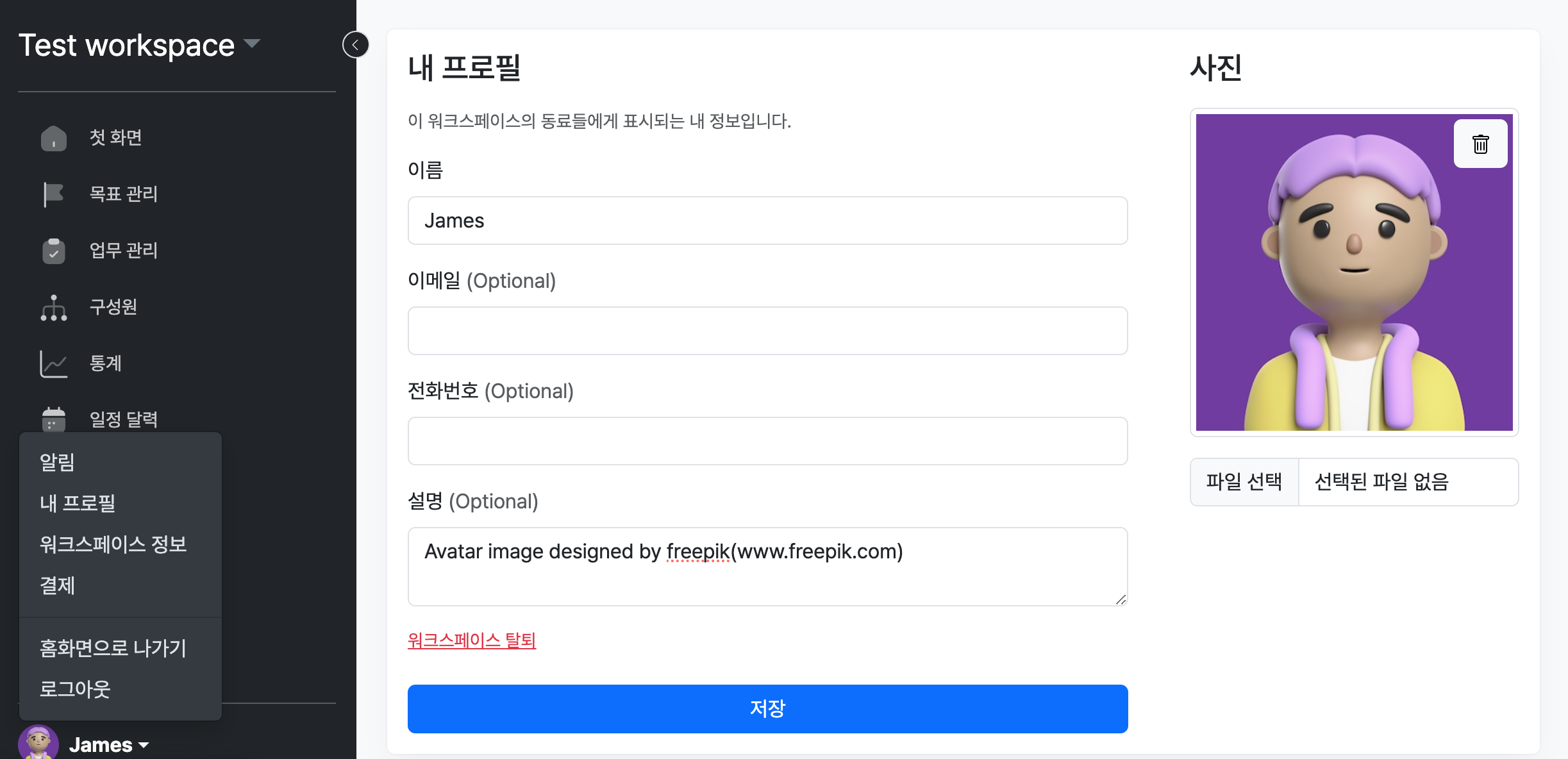Screen dimensions: 1568x759
Task: Select the clipboard icon for 업무 관리
Action: coord(54,251)
